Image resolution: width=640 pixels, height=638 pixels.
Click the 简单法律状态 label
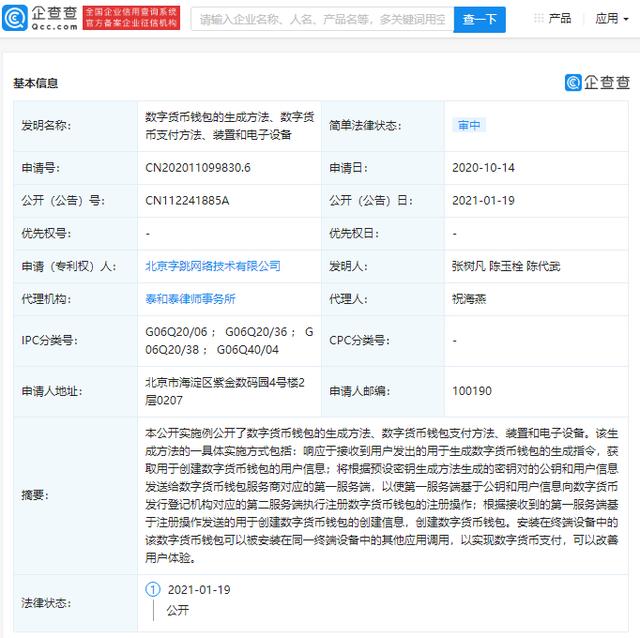click(x=365, y=125)
